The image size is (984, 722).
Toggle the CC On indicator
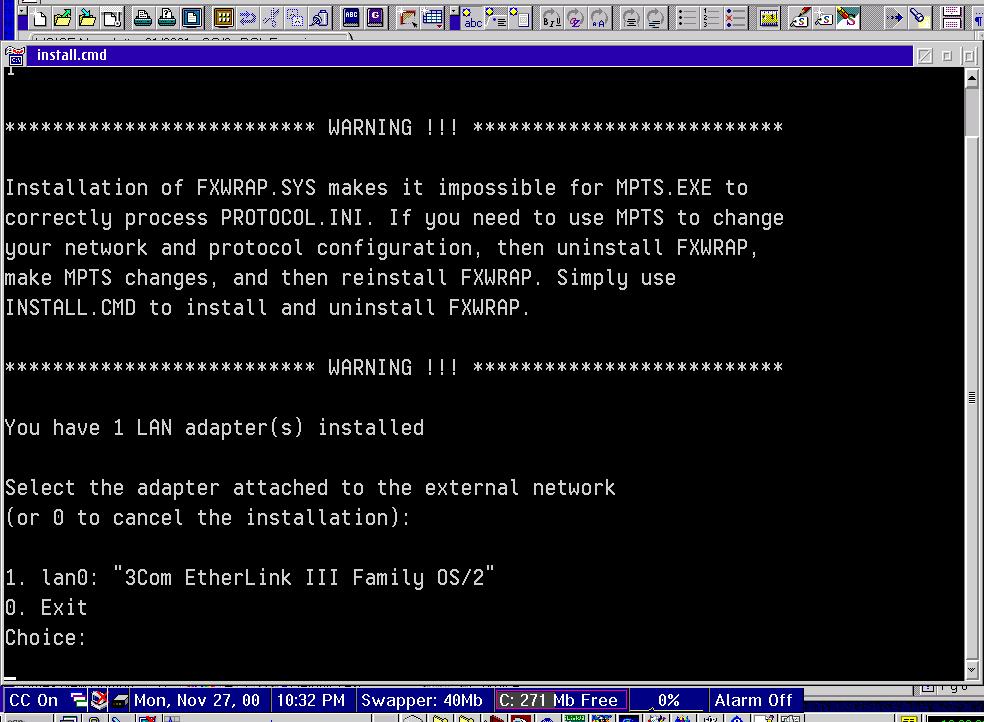point(34,700)
